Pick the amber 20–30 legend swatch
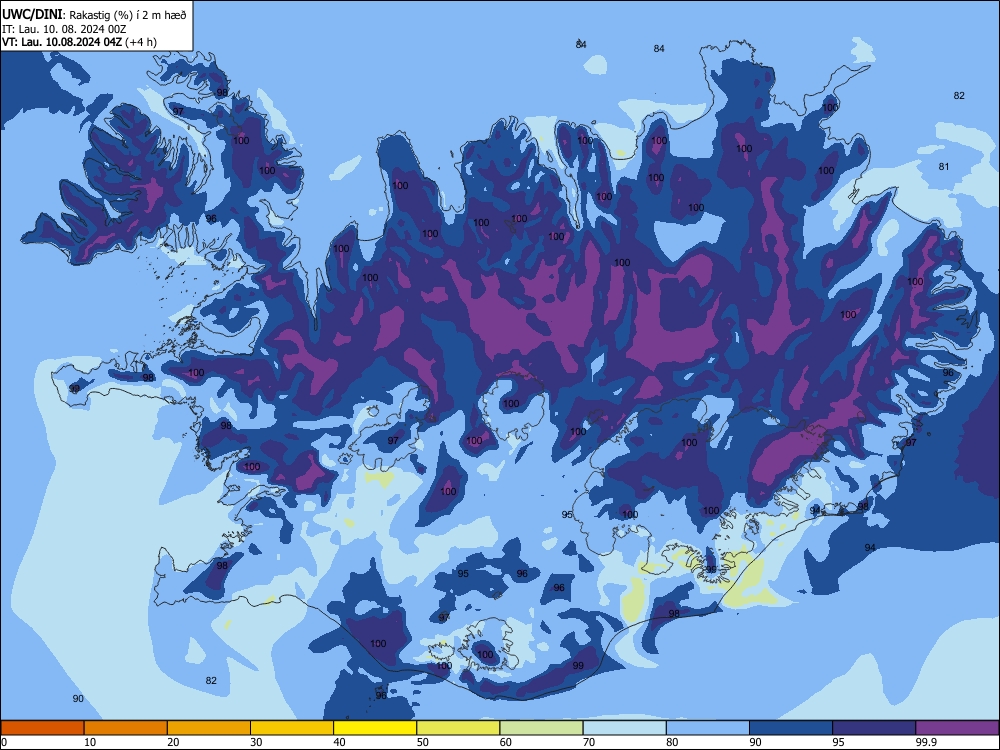This screenshot has width=1000, height=750. coord(209,728)
